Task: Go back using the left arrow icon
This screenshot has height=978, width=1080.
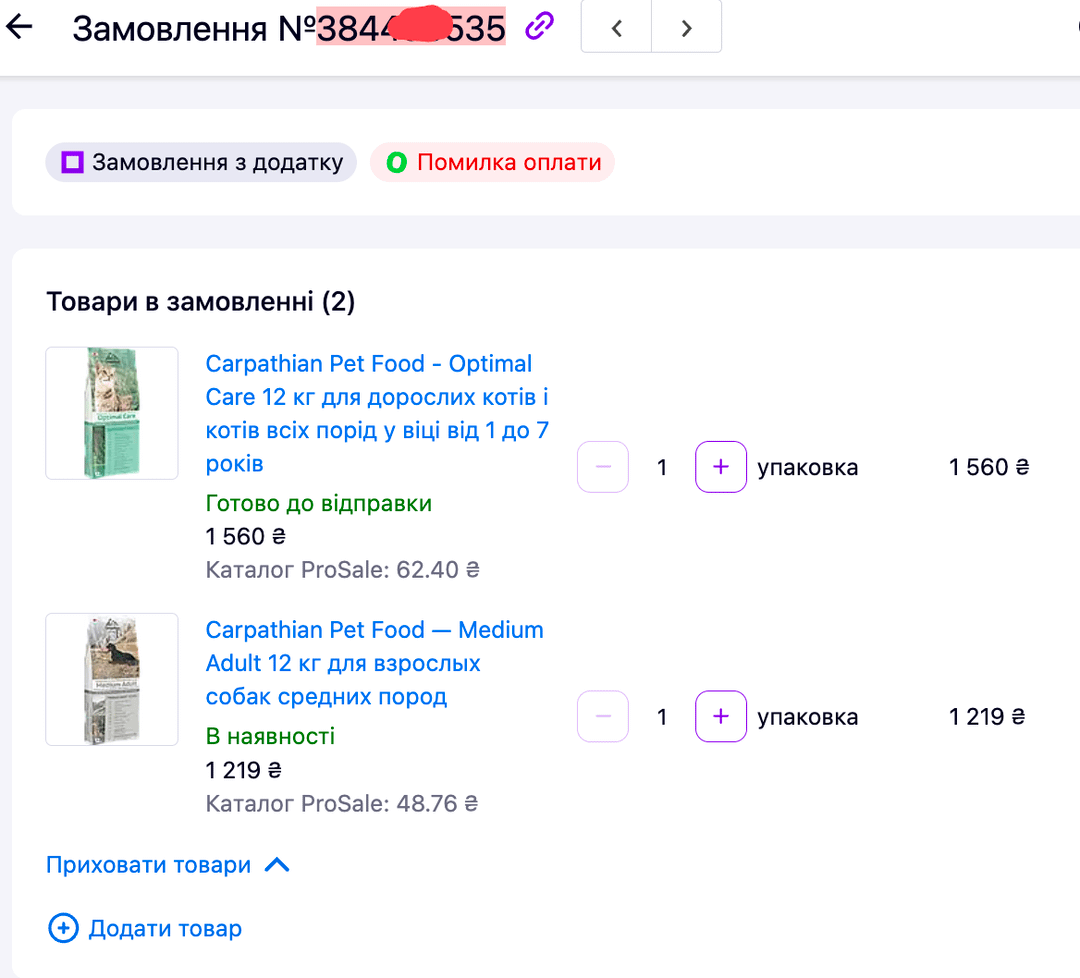Action: pyautogui.click(x=19, y=27)
